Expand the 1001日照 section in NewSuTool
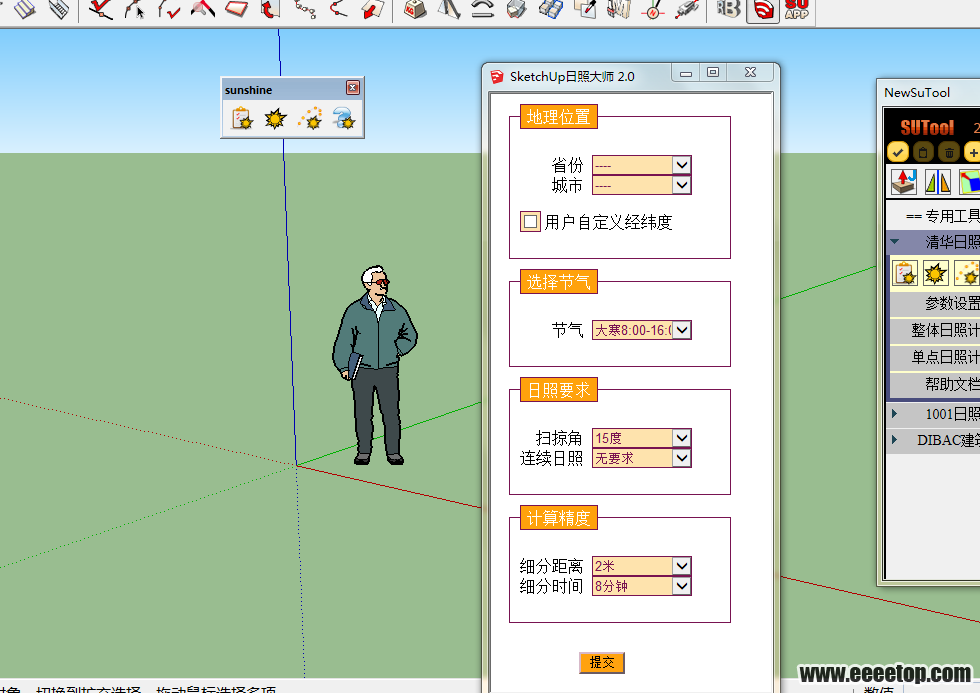 click(894, 414)
